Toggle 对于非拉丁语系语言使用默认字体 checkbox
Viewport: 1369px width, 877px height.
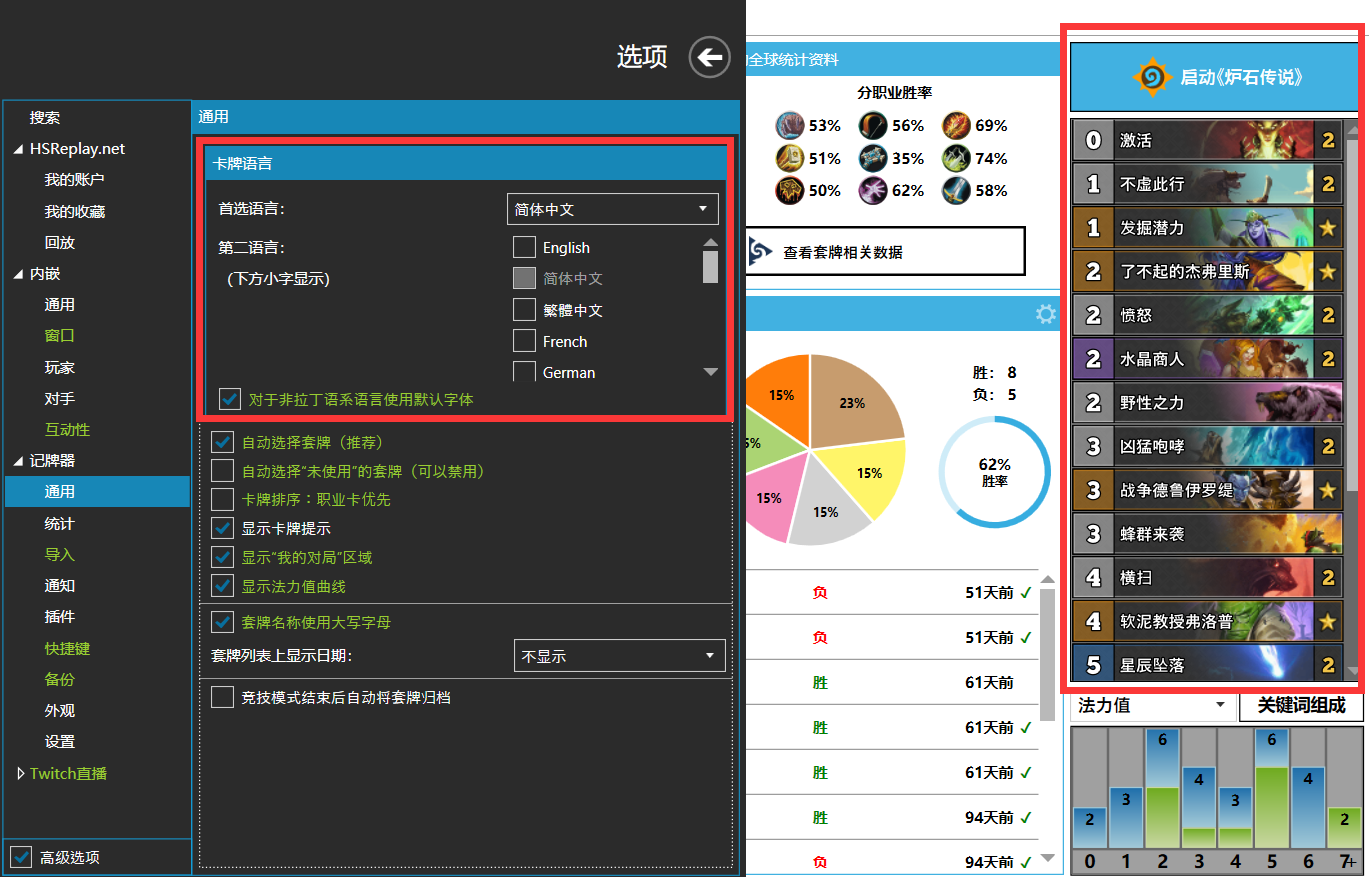pos(229,399)
